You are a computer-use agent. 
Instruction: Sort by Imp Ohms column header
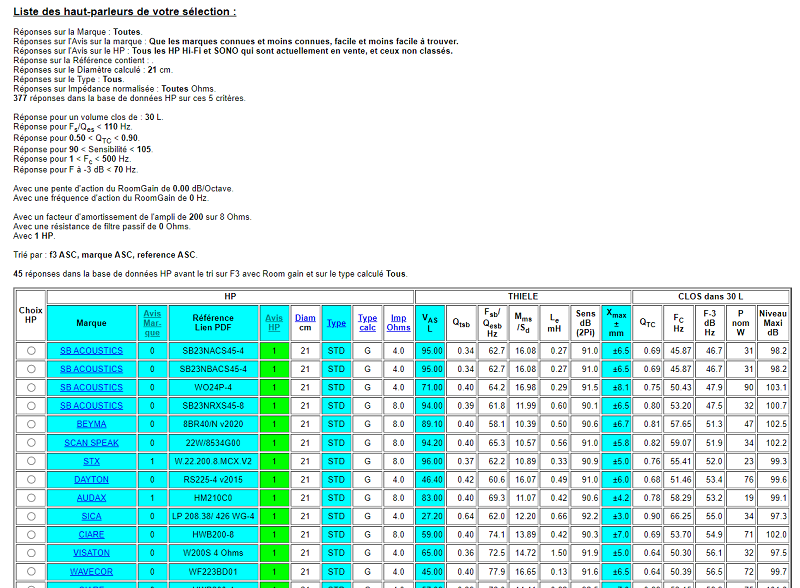tap(398, 323)
